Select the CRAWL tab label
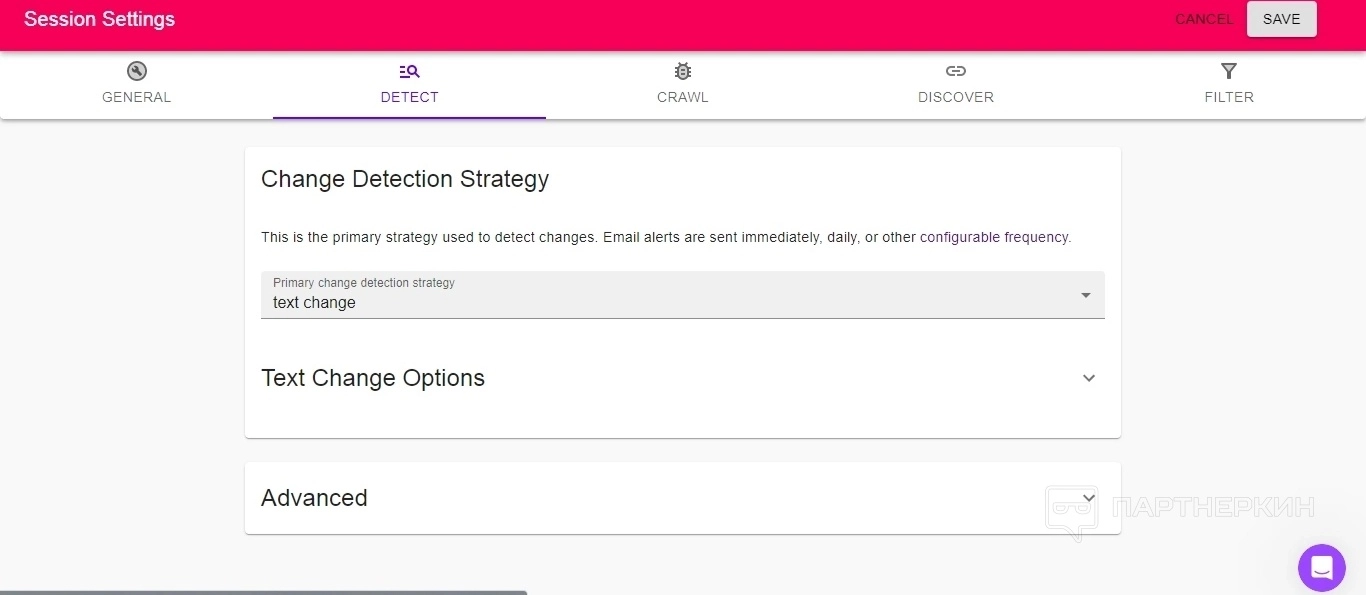 pyautogui.click(x=683, y=97)
